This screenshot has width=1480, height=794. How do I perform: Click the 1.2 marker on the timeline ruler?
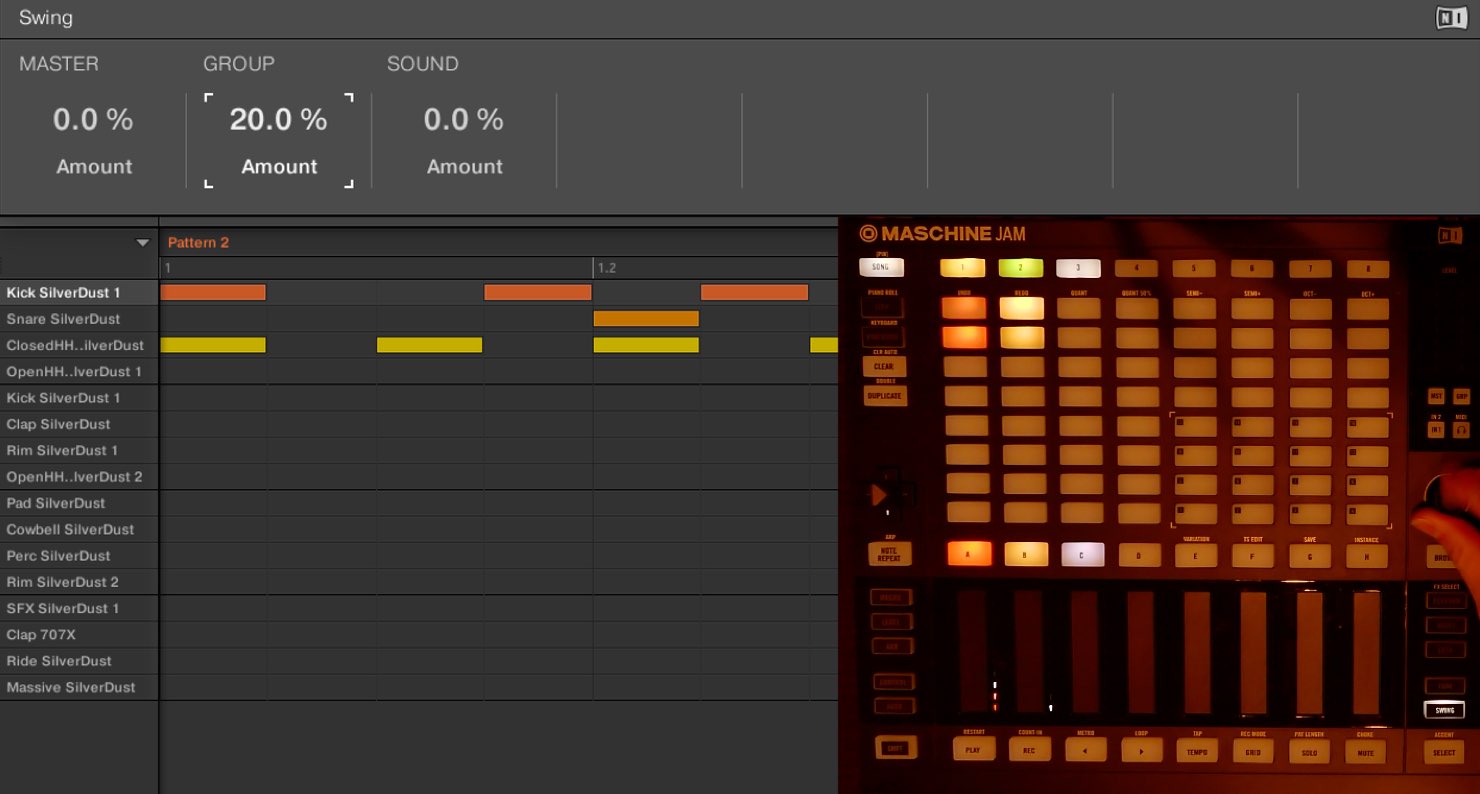pyautogui.click(x=606, y=268)
